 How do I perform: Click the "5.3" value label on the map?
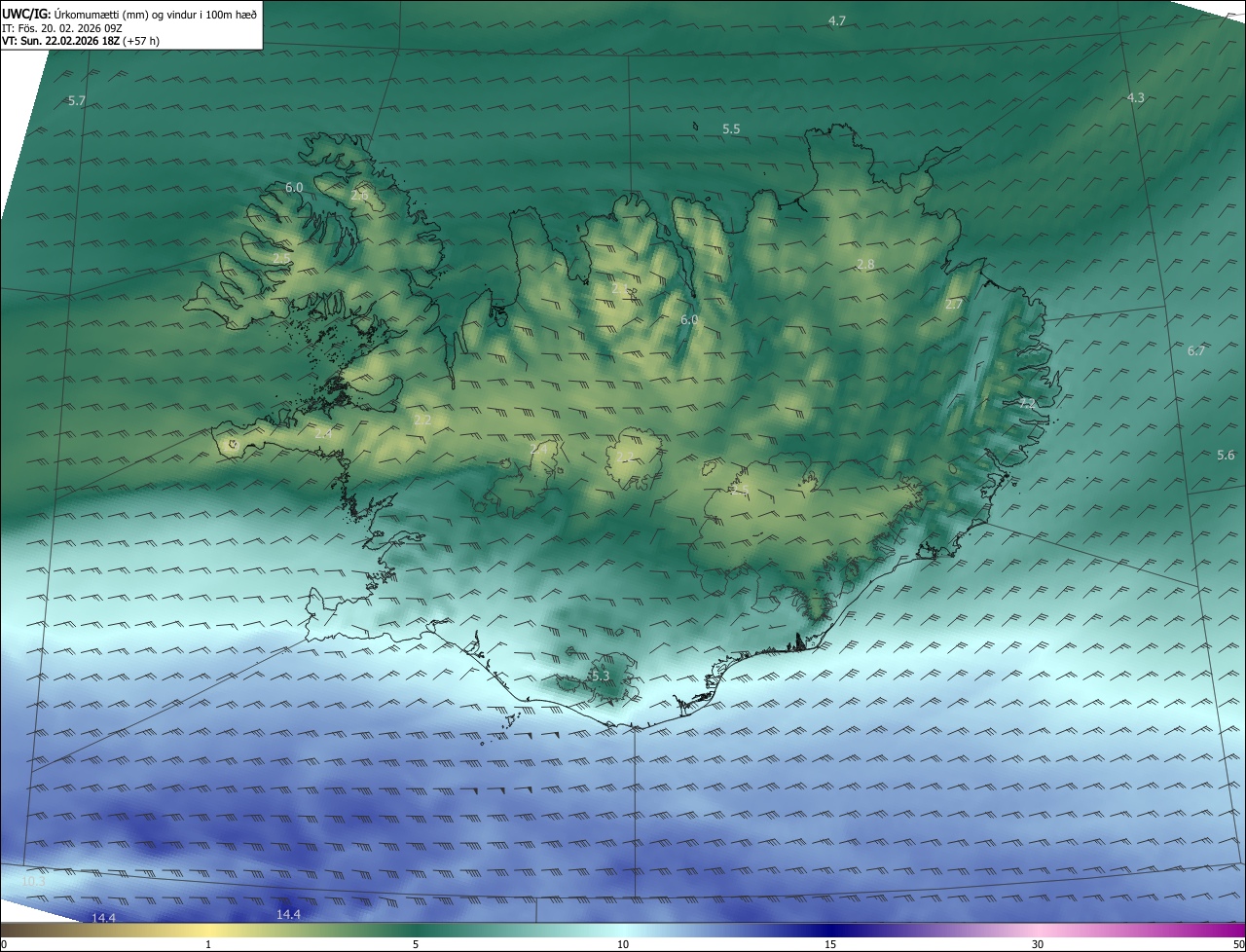[x=600, y=676]
